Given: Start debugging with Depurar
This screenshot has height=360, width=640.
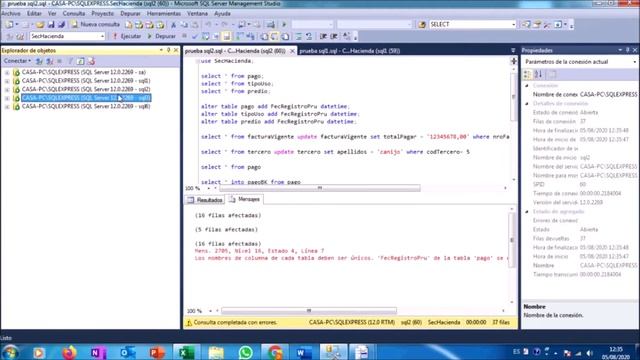Looking at the screenshot, I should tap(162, 36).
